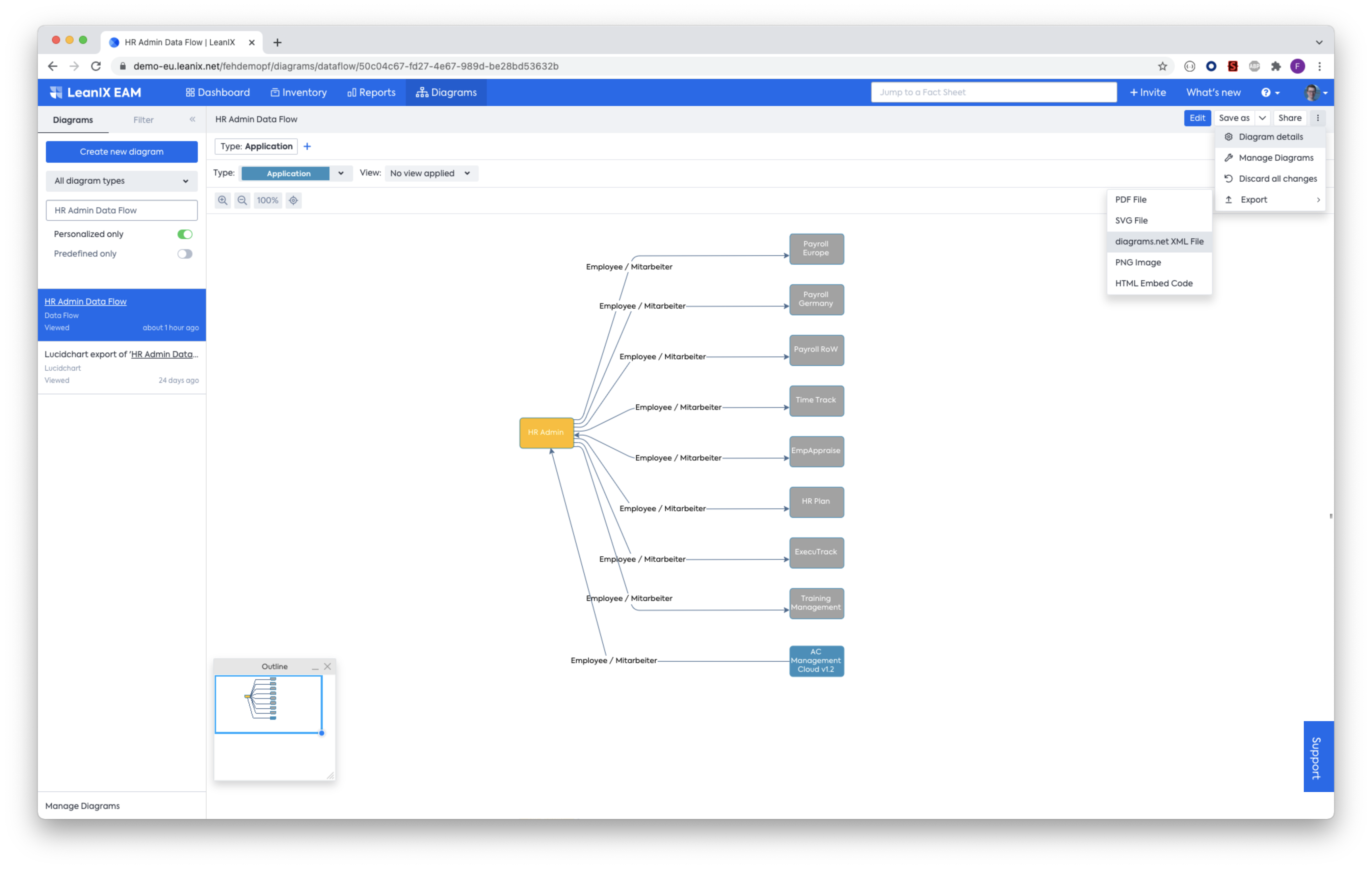The width and height of the screenshot is (1372, 869).
Task: Click Create new diagram button
Action: pos(121,152)
